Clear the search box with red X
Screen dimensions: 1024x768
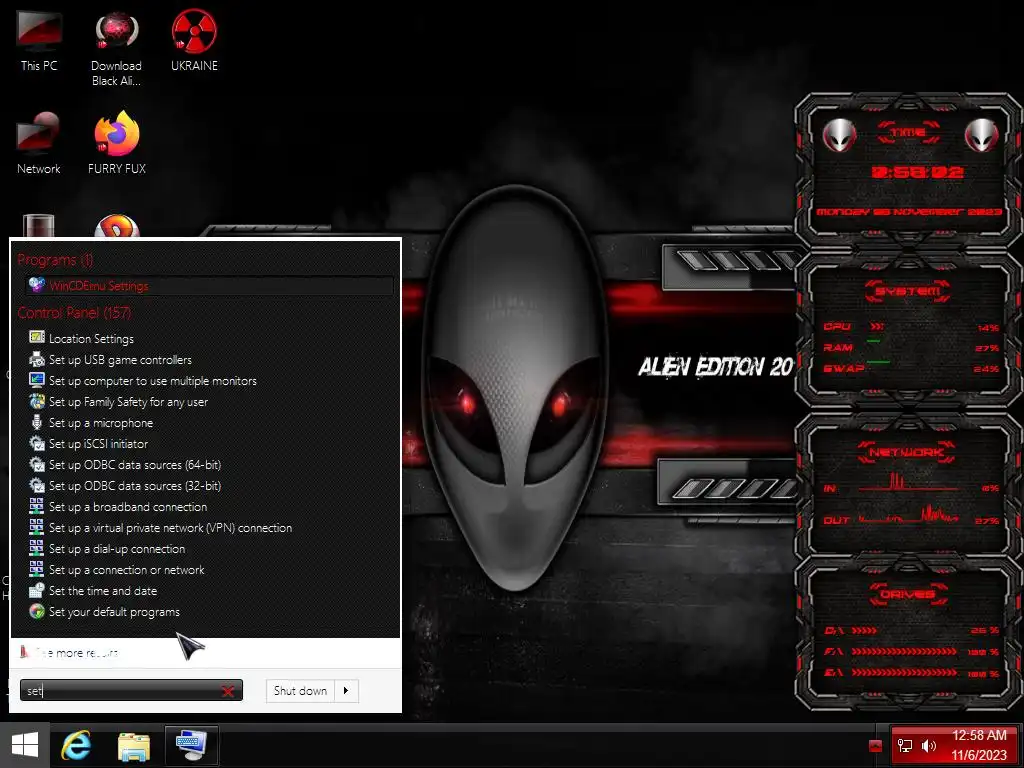pos(228,691)
